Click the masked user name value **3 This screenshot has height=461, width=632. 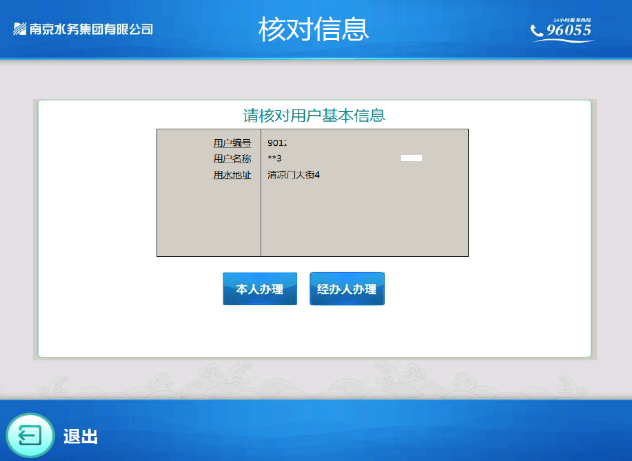[x=275, y=159]
